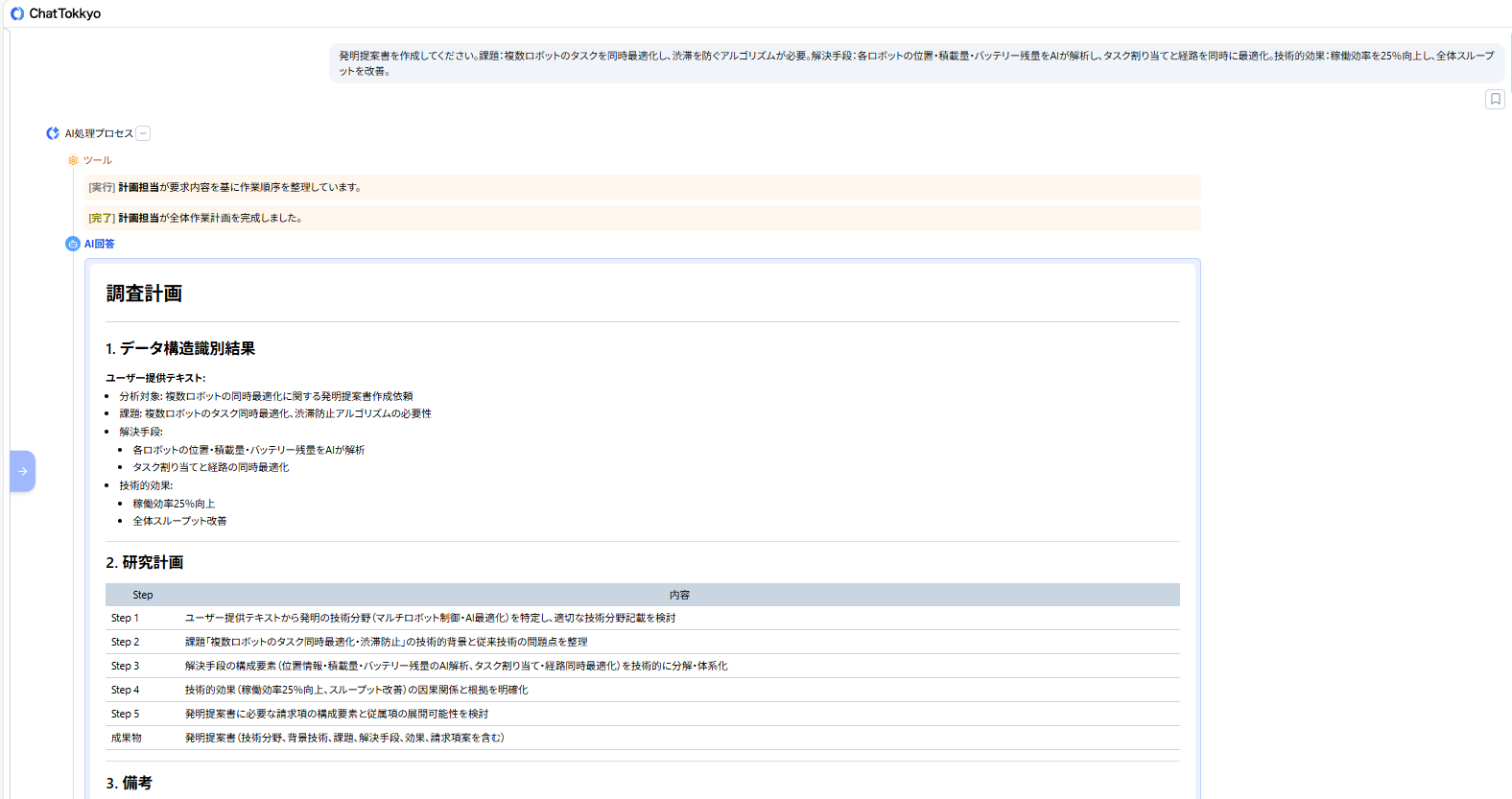
Task: Select the AI回答 label
Action: coord(100,244)
